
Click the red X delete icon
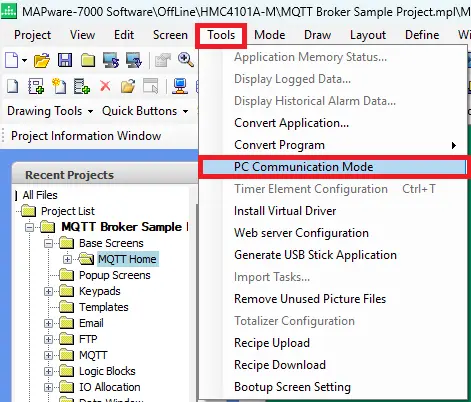coord(105,86)
